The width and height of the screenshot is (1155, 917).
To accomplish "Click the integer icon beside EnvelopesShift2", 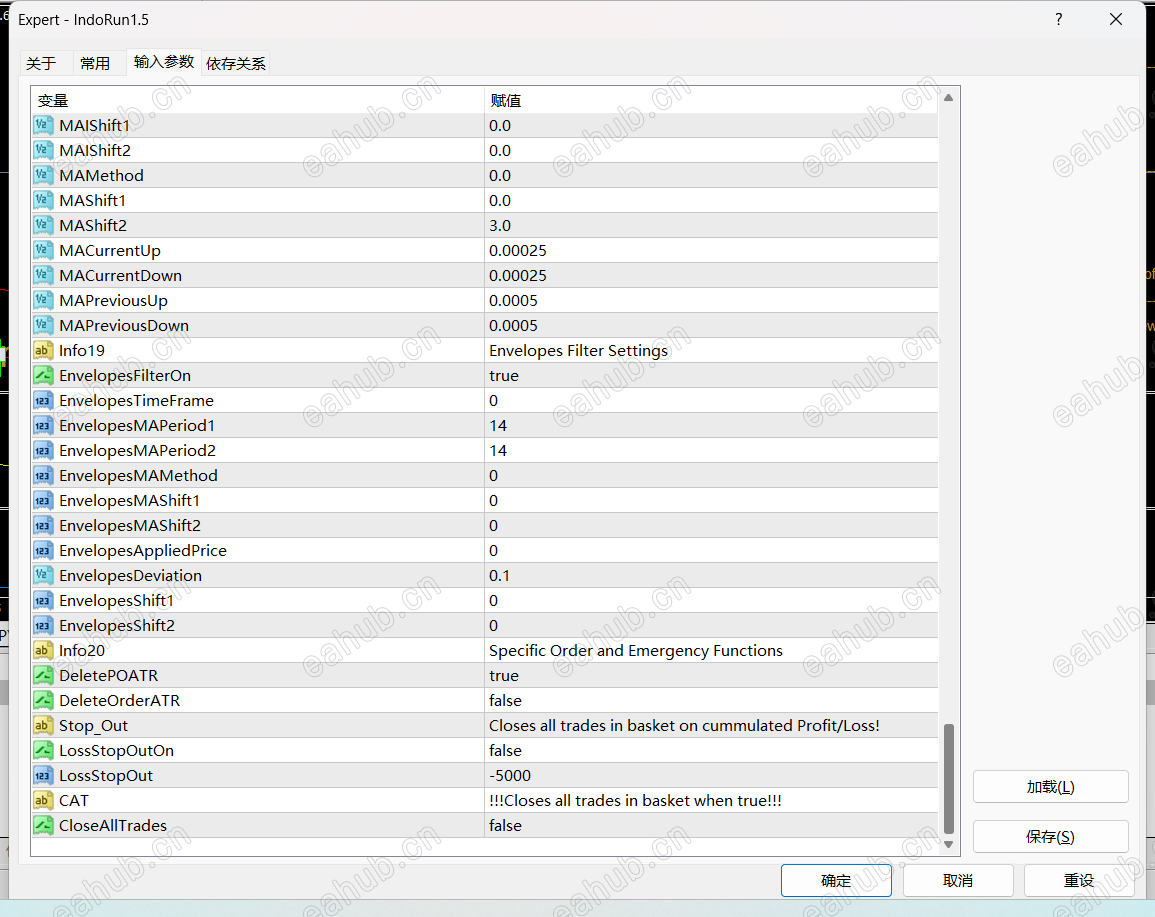I will click(43, 626).
